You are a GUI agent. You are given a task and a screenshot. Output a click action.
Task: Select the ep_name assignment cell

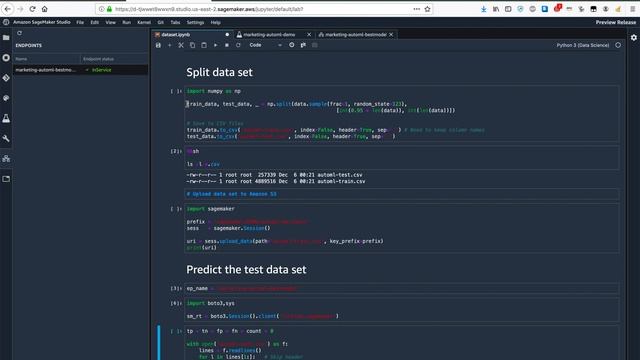(401, 288)
